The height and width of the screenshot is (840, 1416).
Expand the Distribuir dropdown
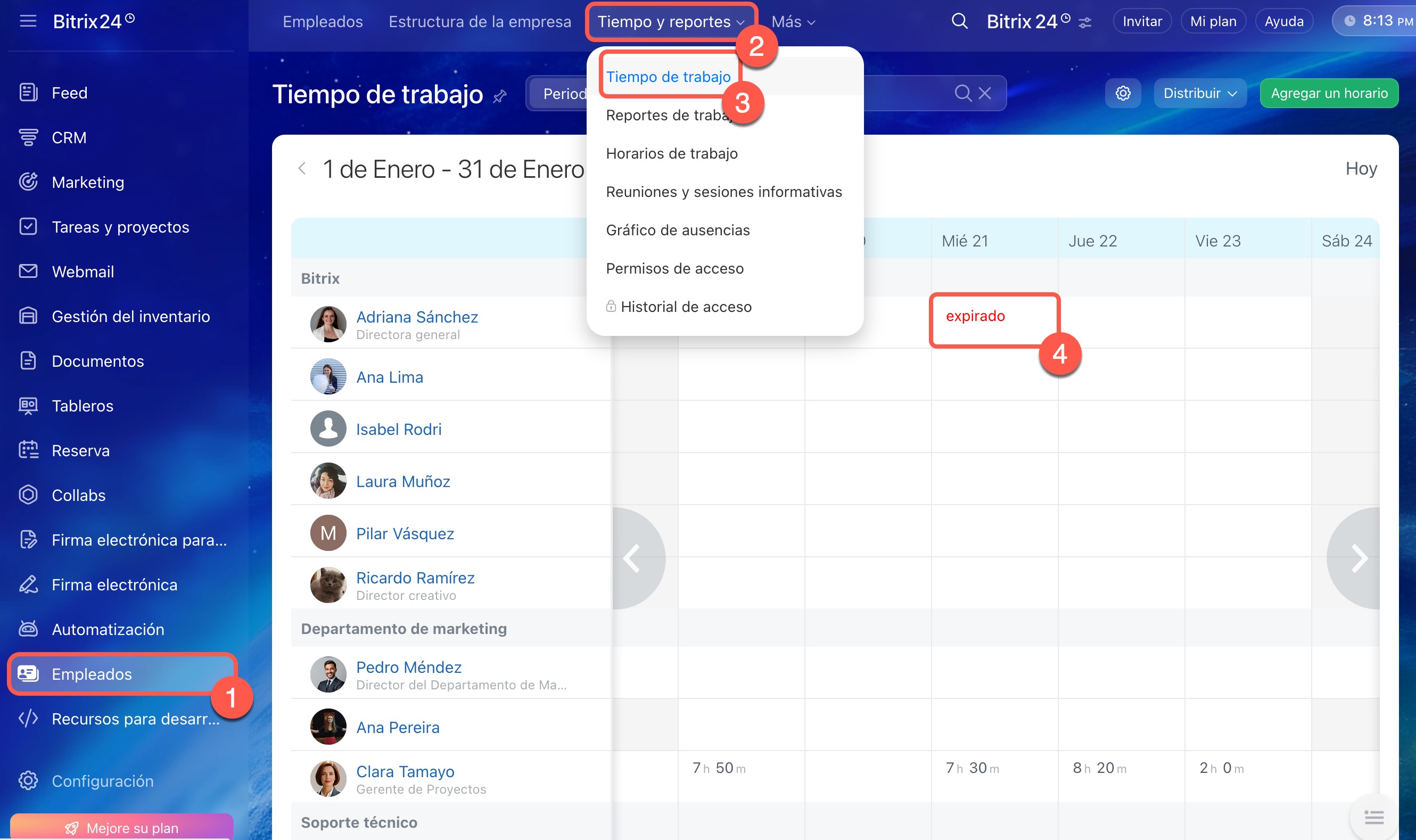[x=1199, y=93]
